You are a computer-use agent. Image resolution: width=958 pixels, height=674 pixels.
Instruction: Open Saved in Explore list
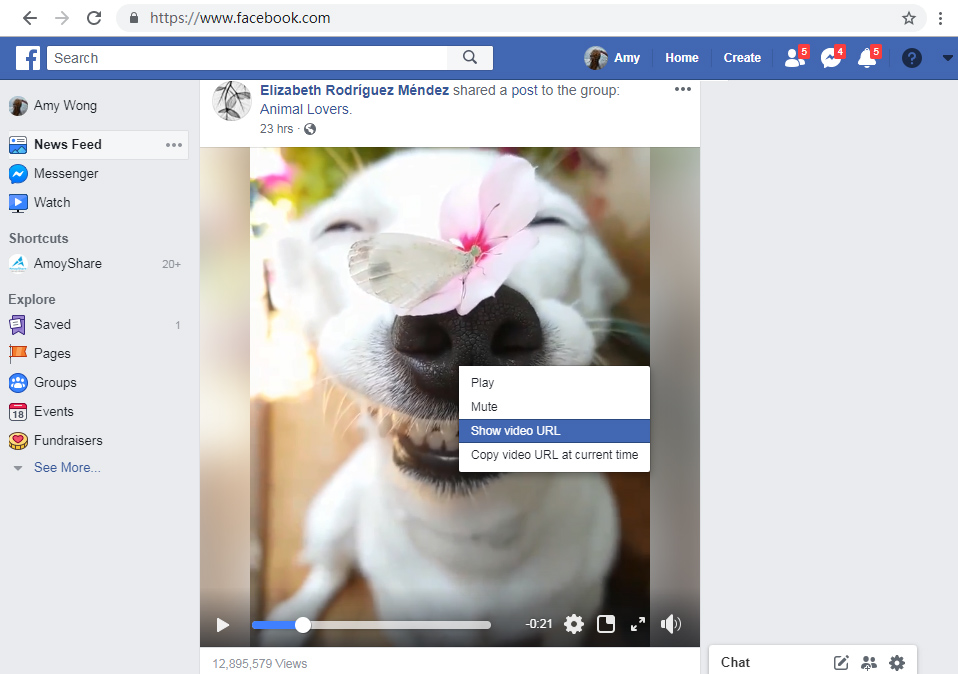(40, 324)
